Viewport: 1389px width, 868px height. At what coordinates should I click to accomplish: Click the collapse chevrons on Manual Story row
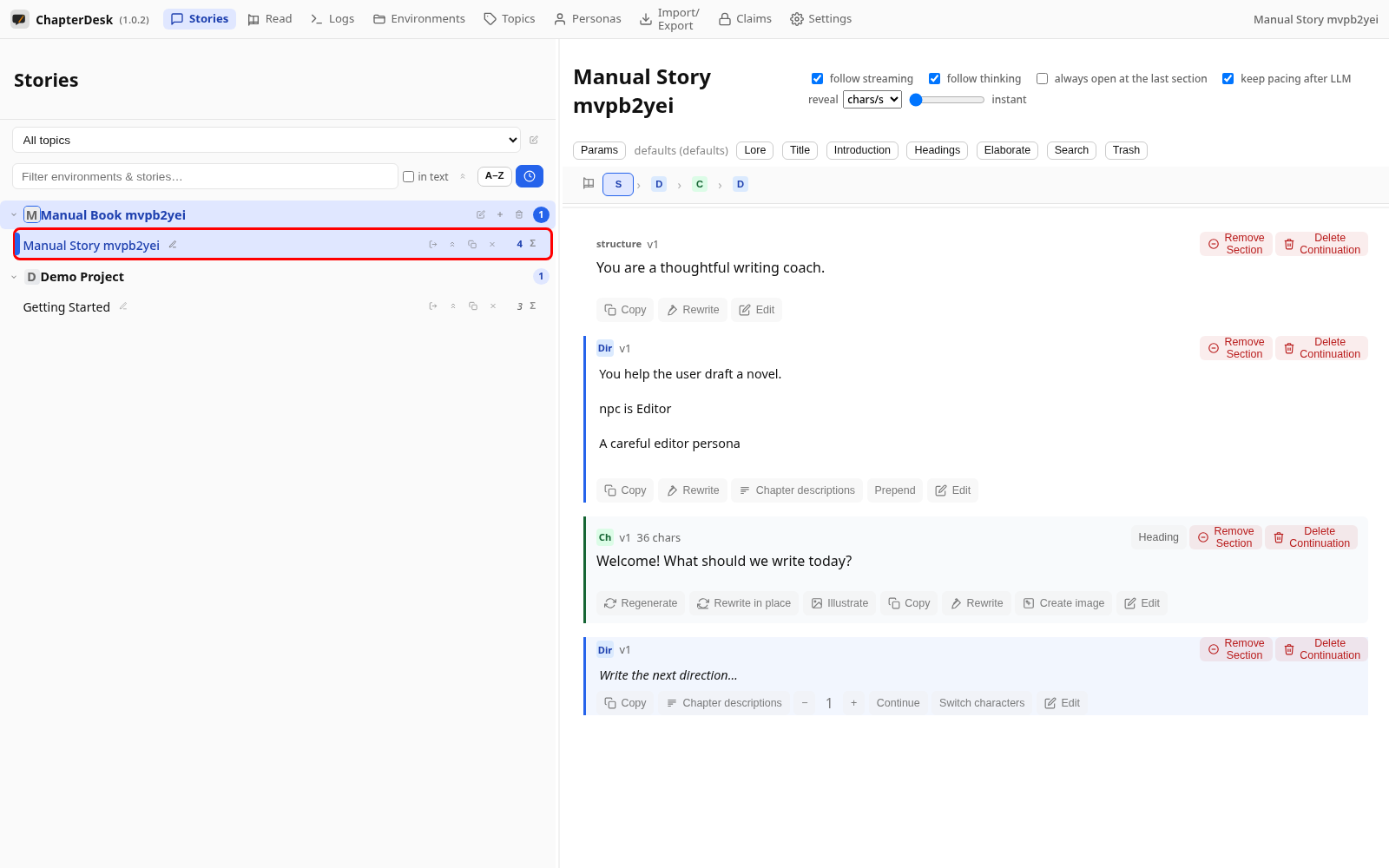coord(452,245)
